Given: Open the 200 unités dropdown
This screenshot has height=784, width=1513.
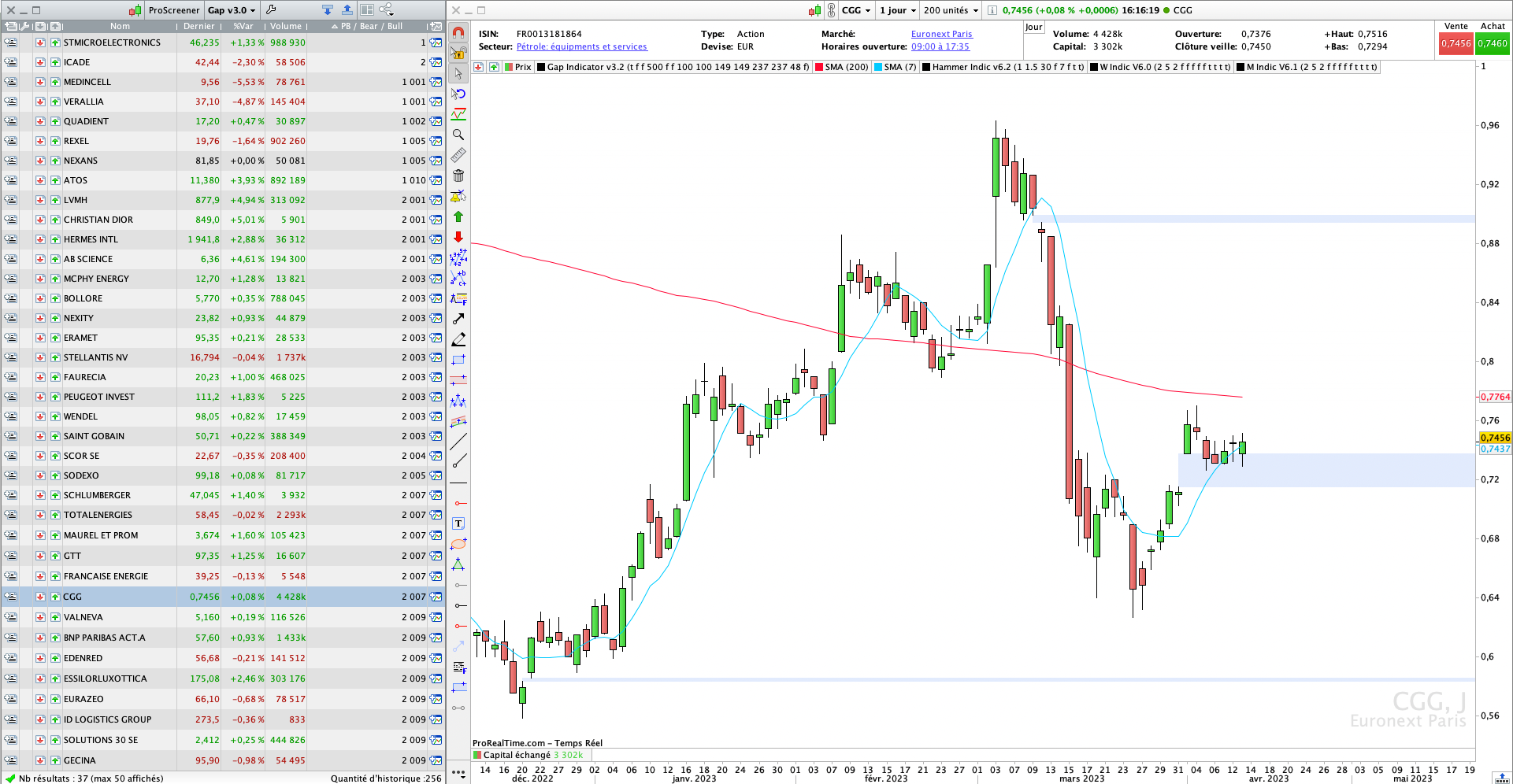Looking at the screenshot, I should (x=951, y=10).
